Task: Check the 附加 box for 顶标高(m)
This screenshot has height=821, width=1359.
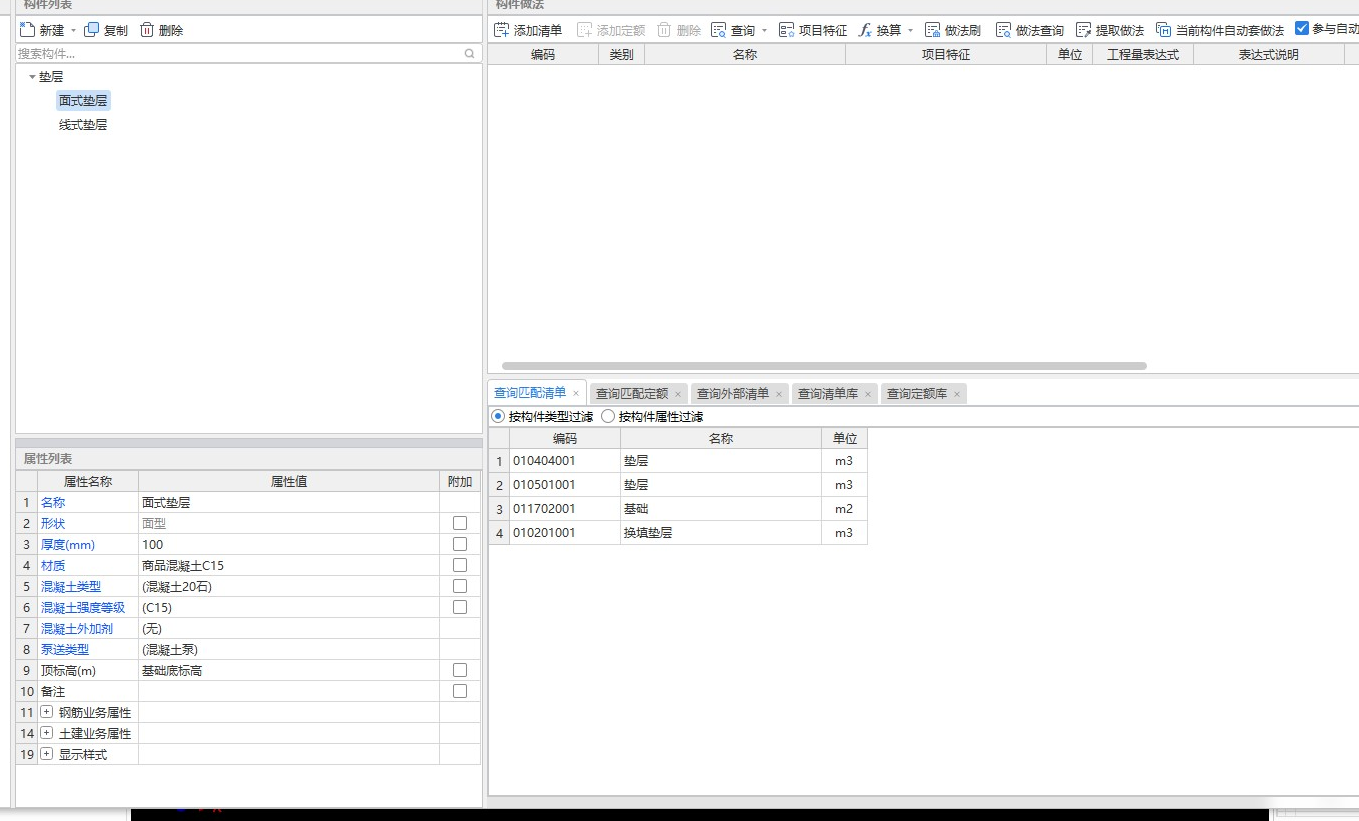Action: [x=460, y=670]
